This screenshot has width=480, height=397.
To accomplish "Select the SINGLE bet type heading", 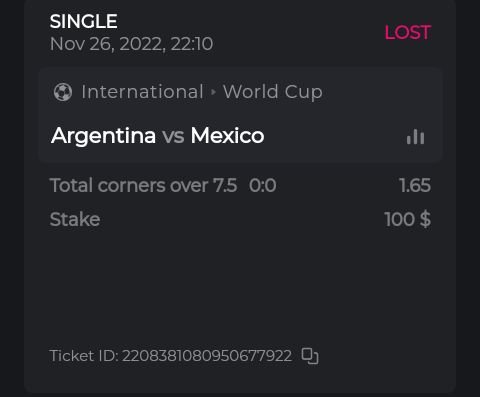I will (x=83, y=21).
